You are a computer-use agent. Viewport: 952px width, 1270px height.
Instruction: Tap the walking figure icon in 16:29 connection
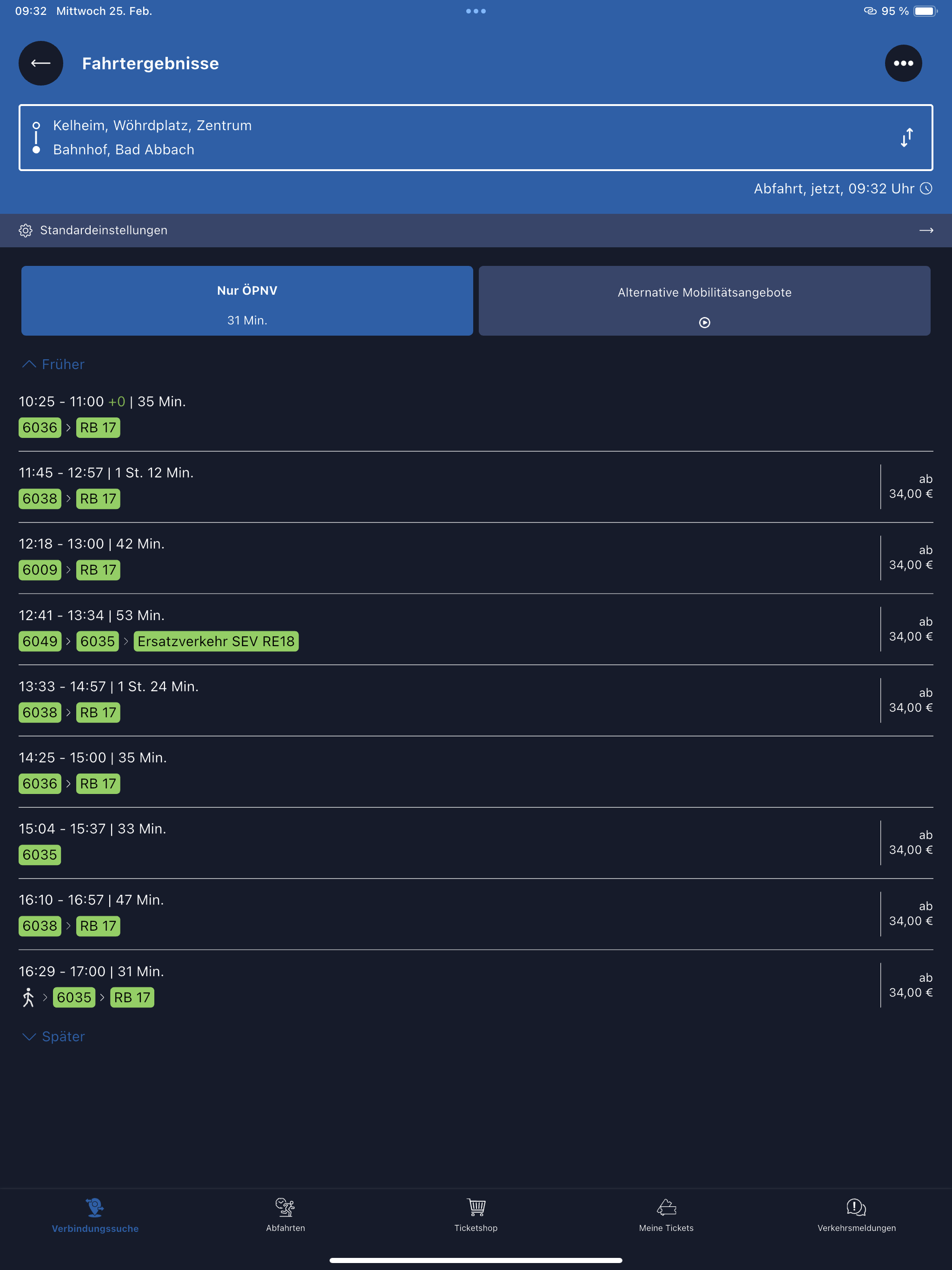point(28,997)
